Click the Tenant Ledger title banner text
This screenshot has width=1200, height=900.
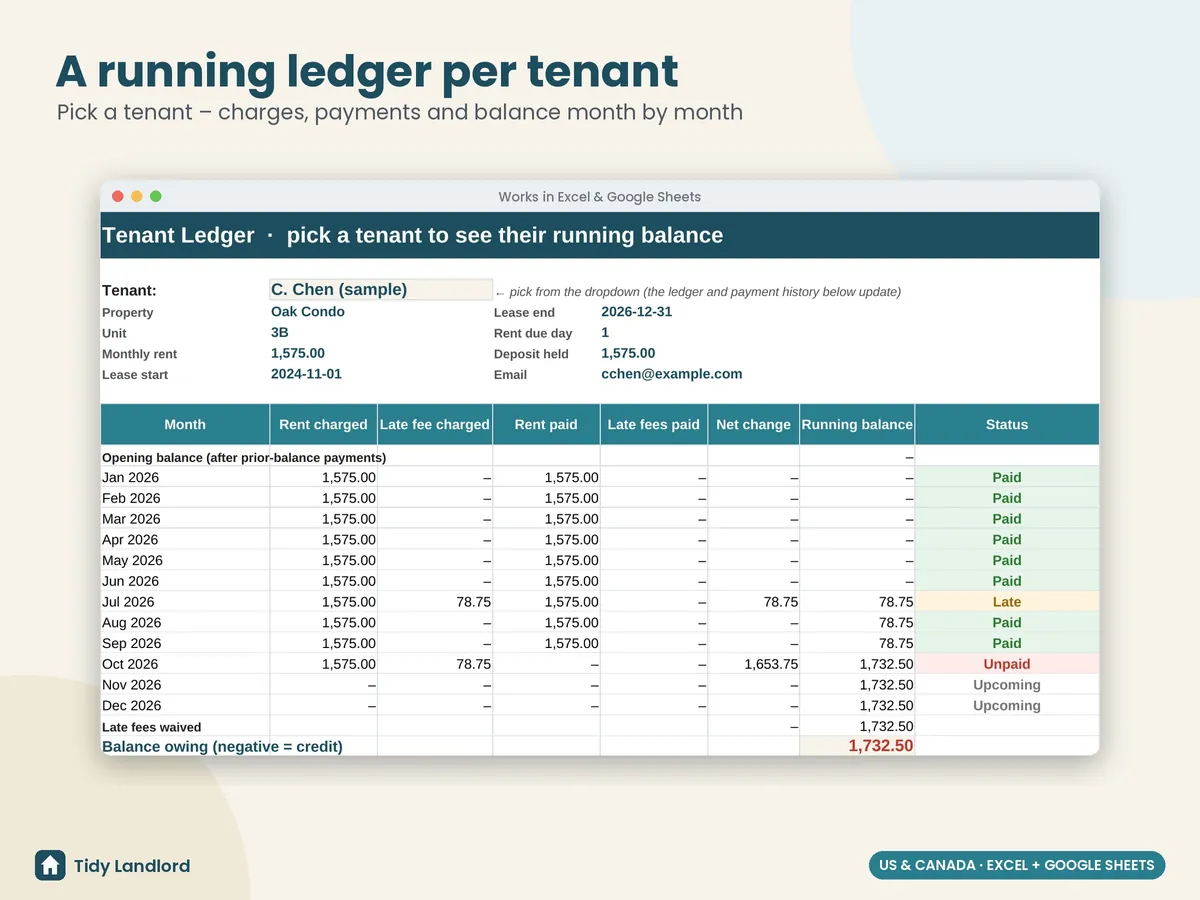(x=412, y=236)
